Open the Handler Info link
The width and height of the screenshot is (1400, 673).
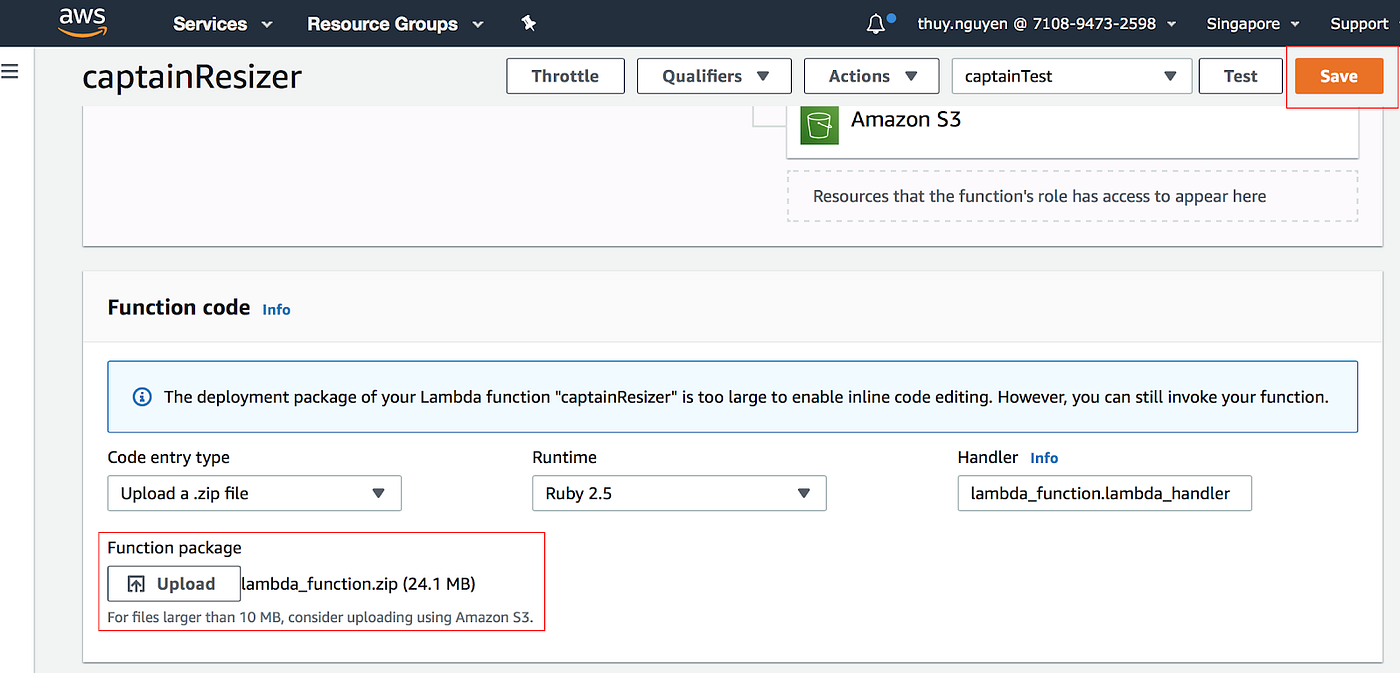pos(1044,457)
